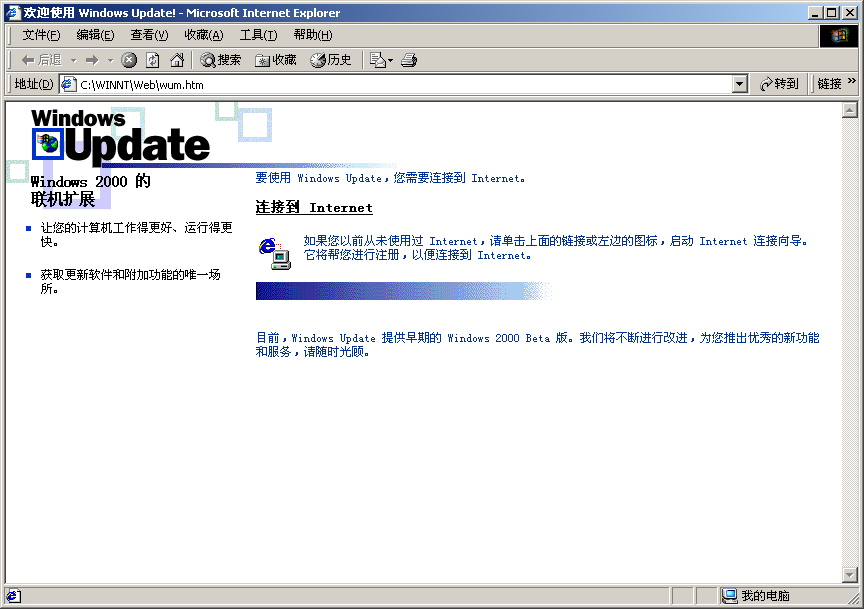The width and height of the screenshot is (864, 610).
Task: Click the page icon in the address bar
Action: tap(68, 84)
